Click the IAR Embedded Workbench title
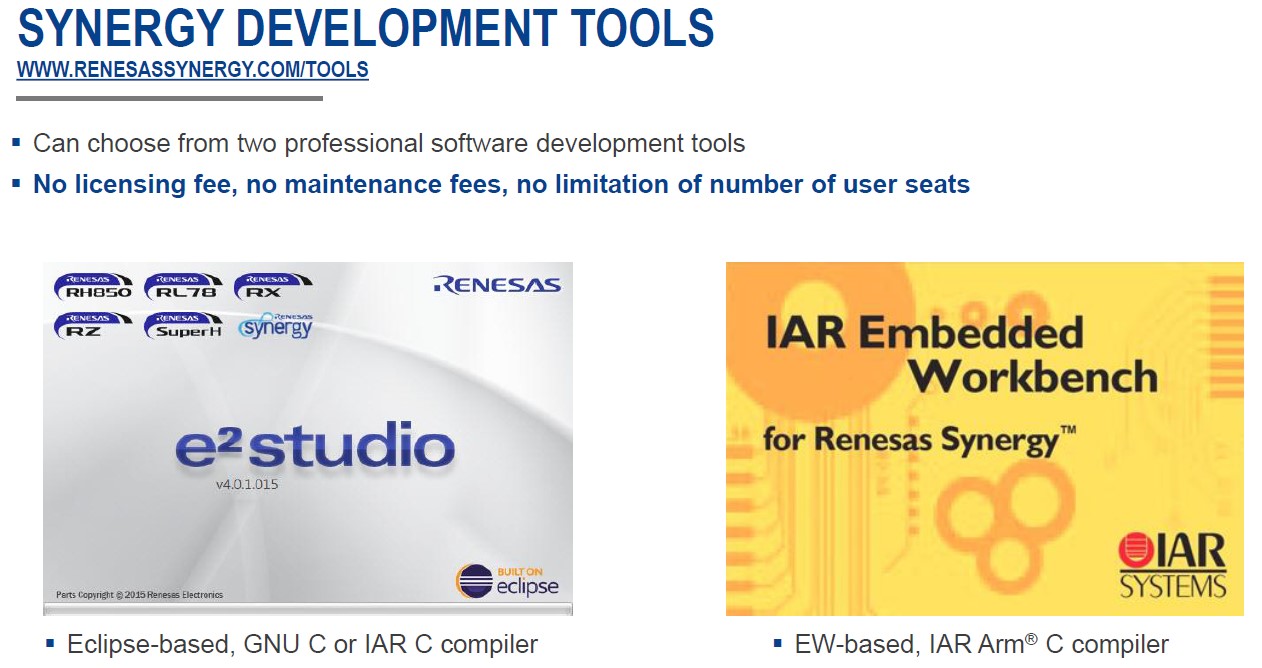The image size is (1262, 668). 961,354
